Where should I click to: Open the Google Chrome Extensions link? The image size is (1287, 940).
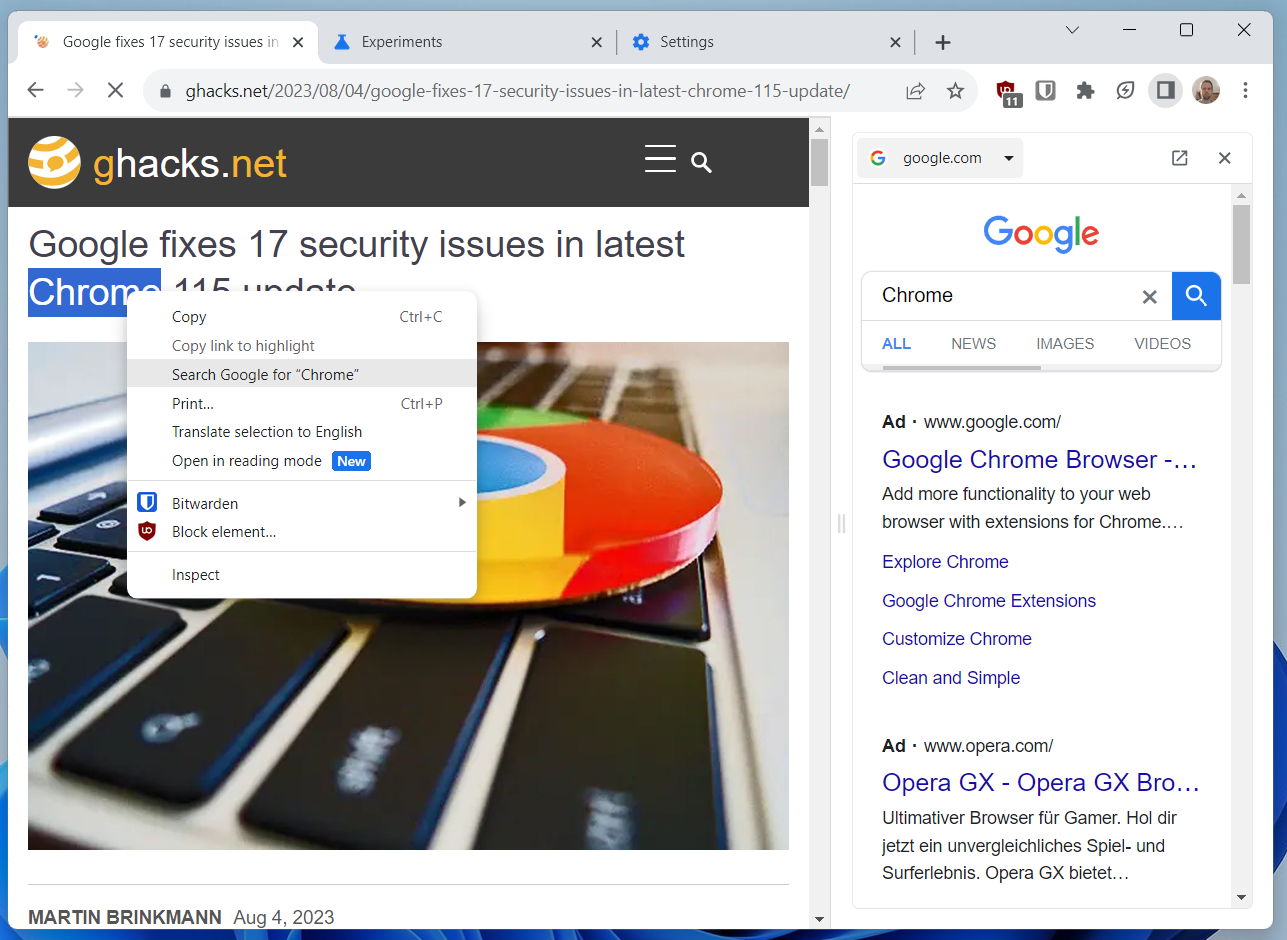coord(989,601)
